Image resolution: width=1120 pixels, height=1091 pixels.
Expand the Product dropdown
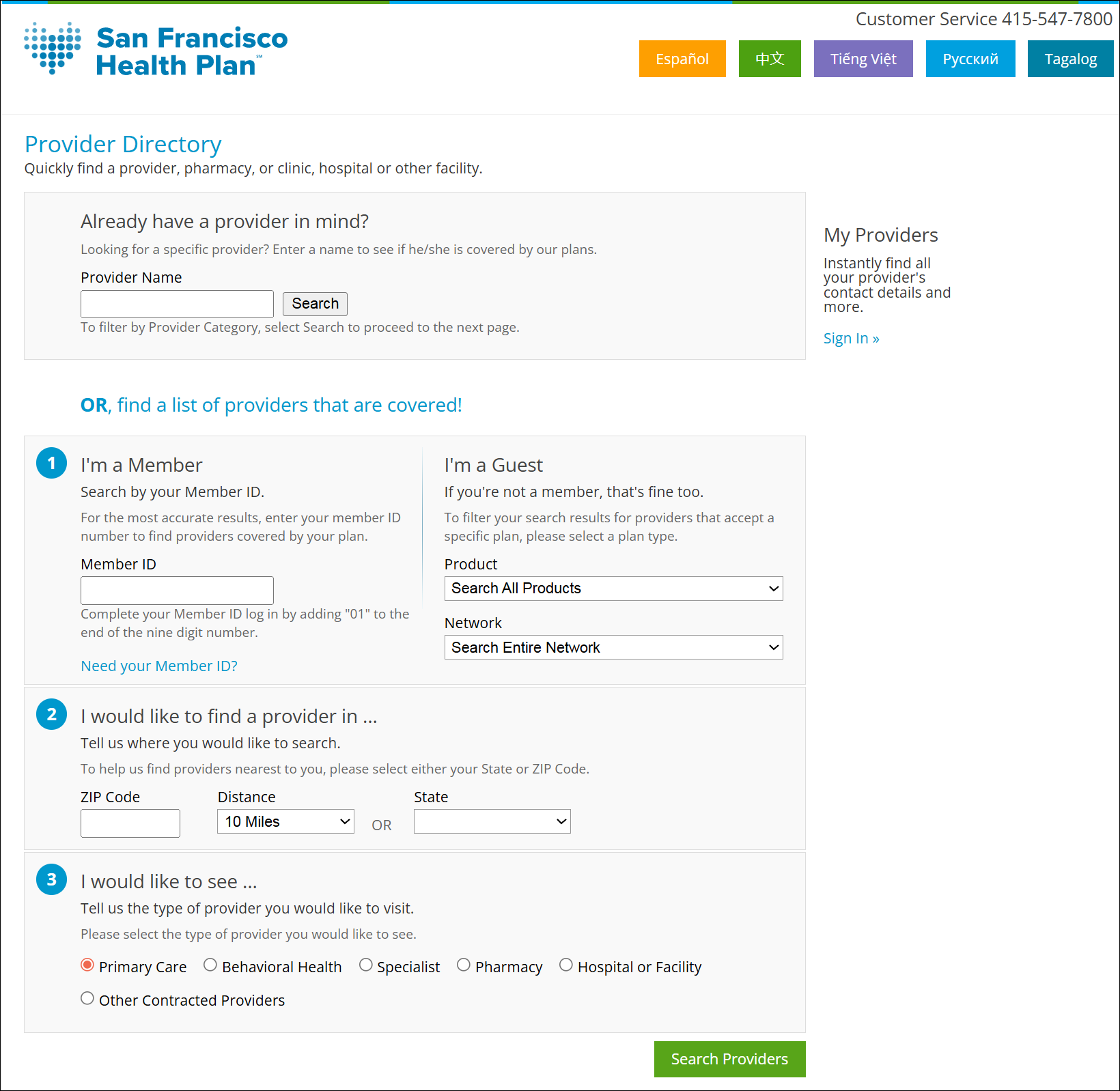pyautogui.click(x=613, y=589)
